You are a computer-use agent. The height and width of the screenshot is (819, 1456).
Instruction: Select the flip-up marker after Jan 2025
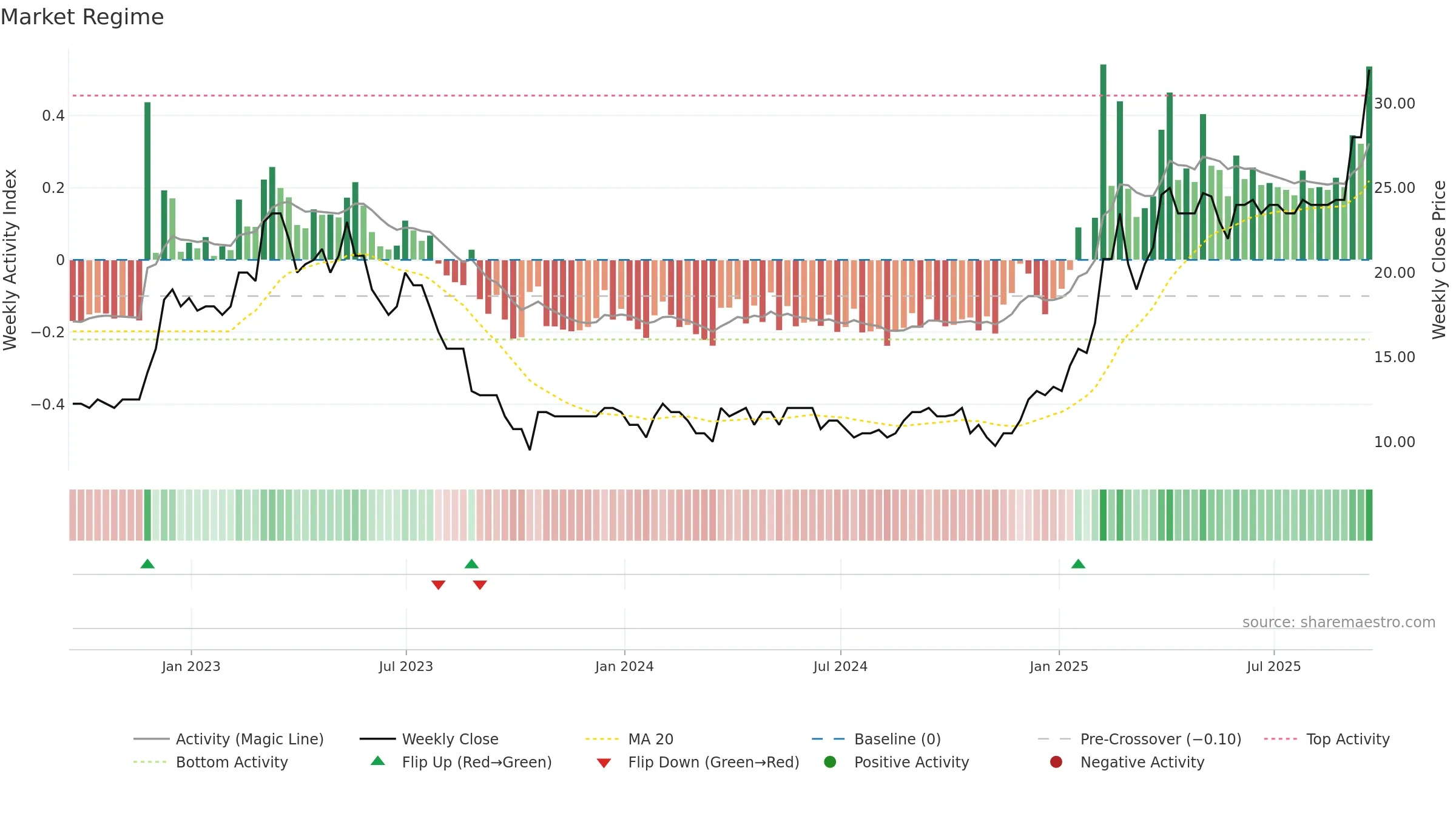click(1078, 564)
